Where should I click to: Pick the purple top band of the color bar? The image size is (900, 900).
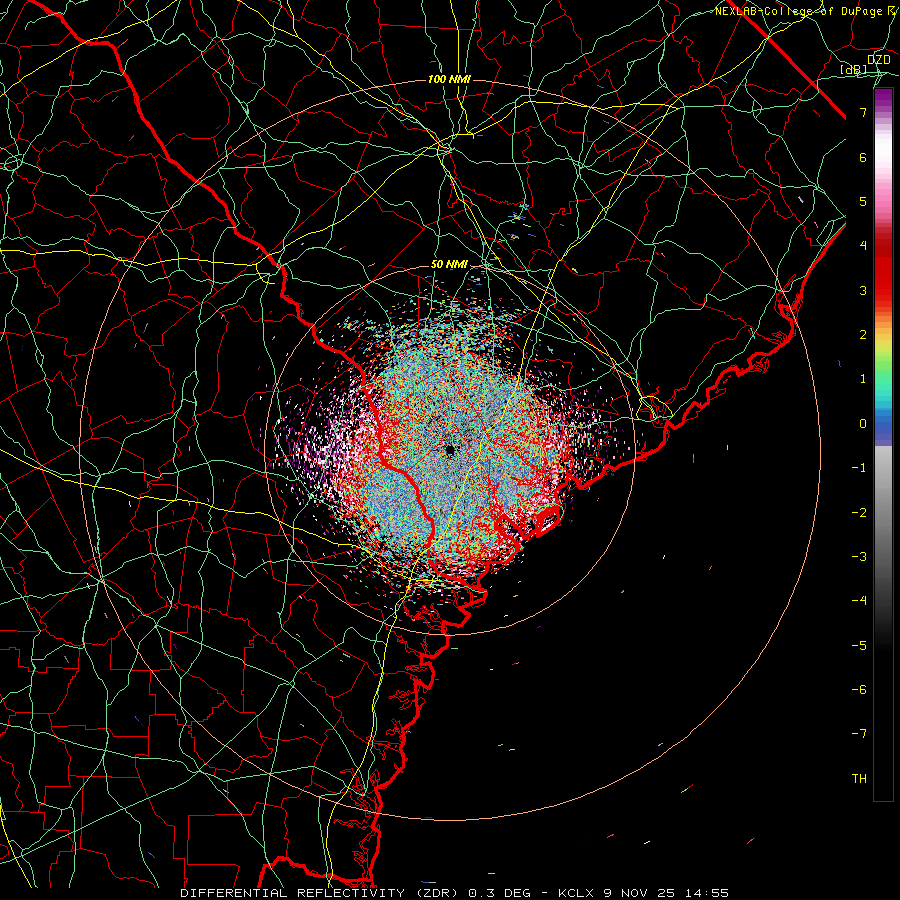tap(883, 98)
